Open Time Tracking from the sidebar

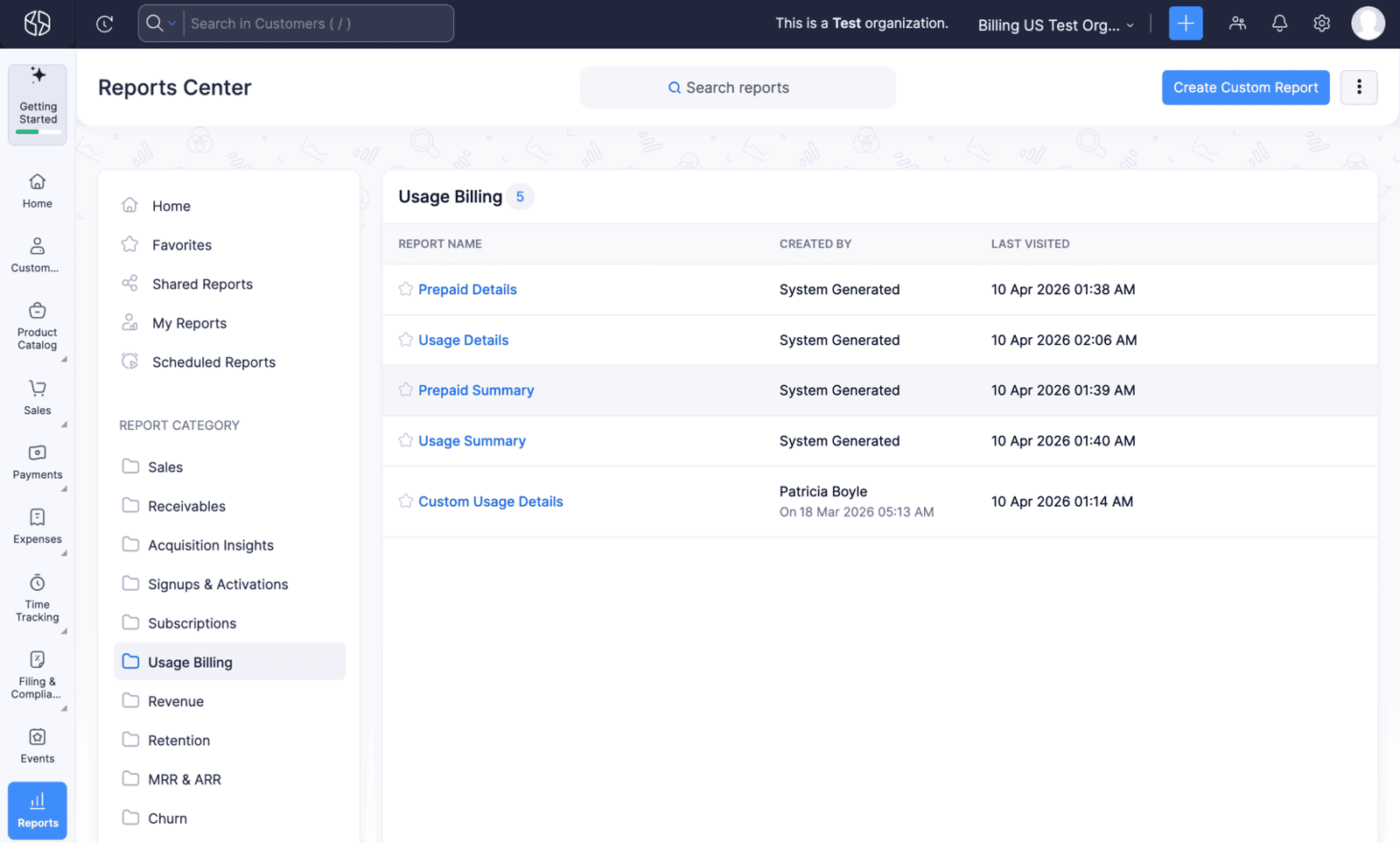[38, 599]
